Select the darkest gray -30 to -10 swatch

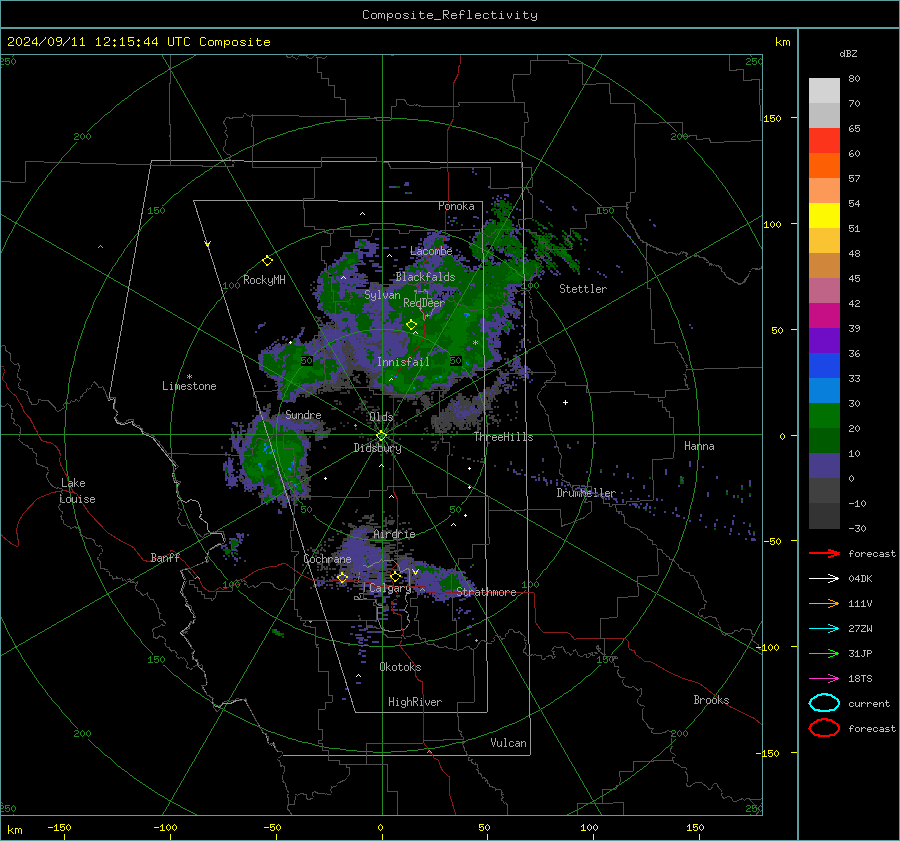pyautogui.click(x=824, y=516)
